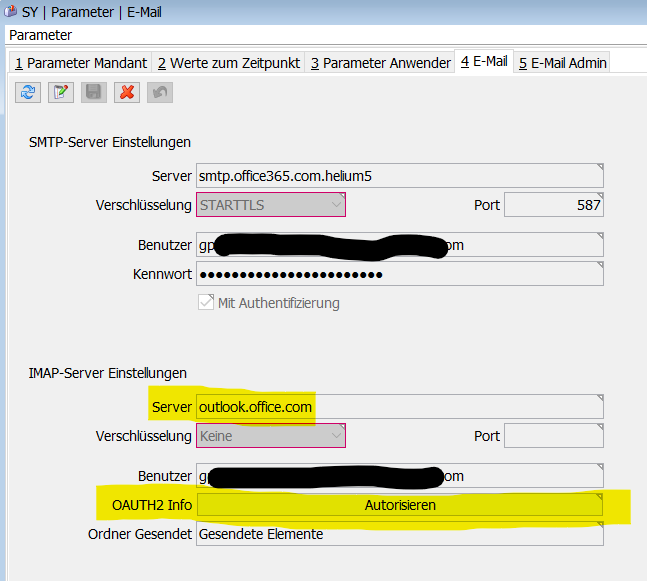This screenshot has width=647, height=581.
Task: Click the SMTP Port field showing 587
Action: [x=553, y=205]
